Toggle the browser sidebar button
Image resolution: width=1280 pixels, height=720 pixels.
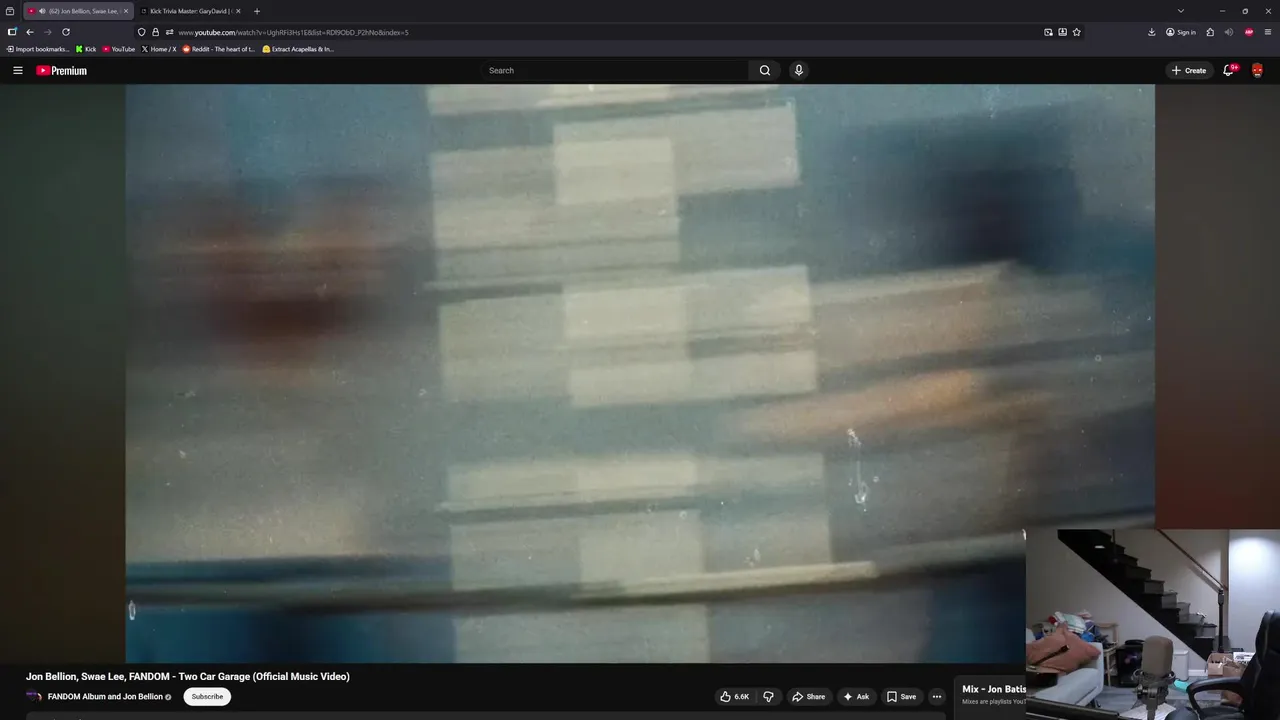pos(12,32)
